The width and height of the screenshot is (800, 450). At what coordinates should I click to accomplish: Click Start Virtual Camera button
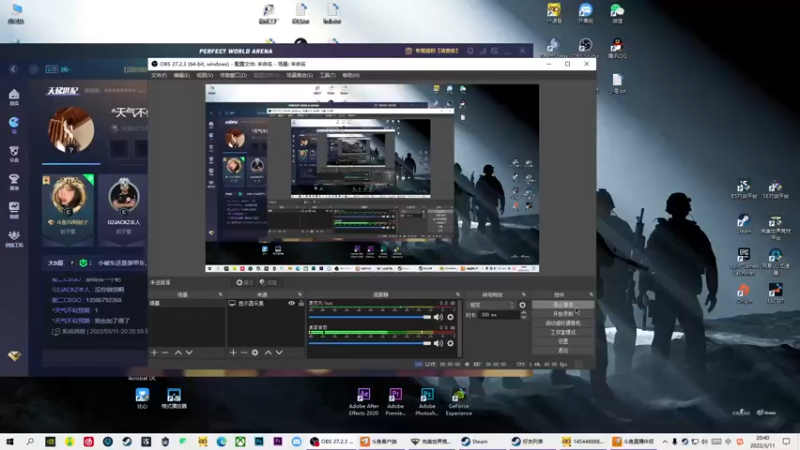(x=563, y=323)
